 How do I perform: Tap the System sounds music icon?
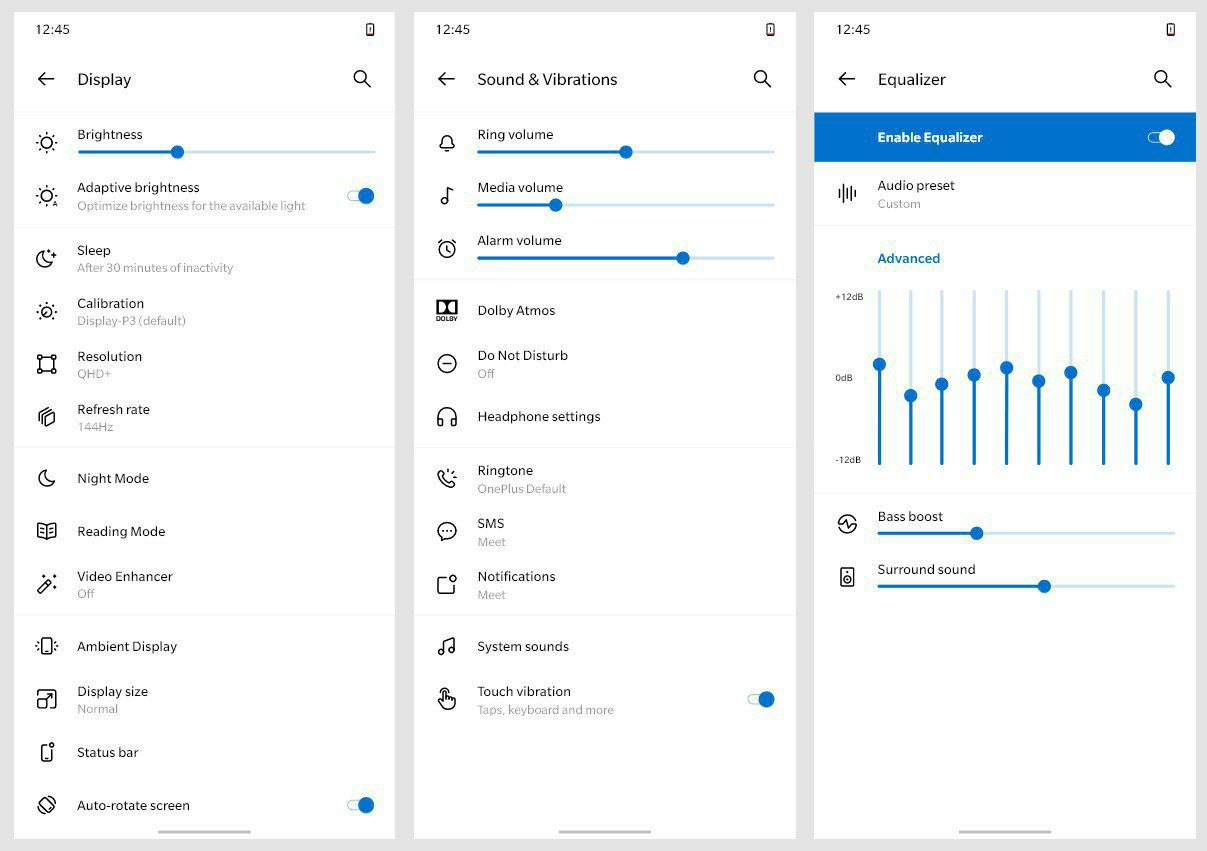[x=447, y=646]
